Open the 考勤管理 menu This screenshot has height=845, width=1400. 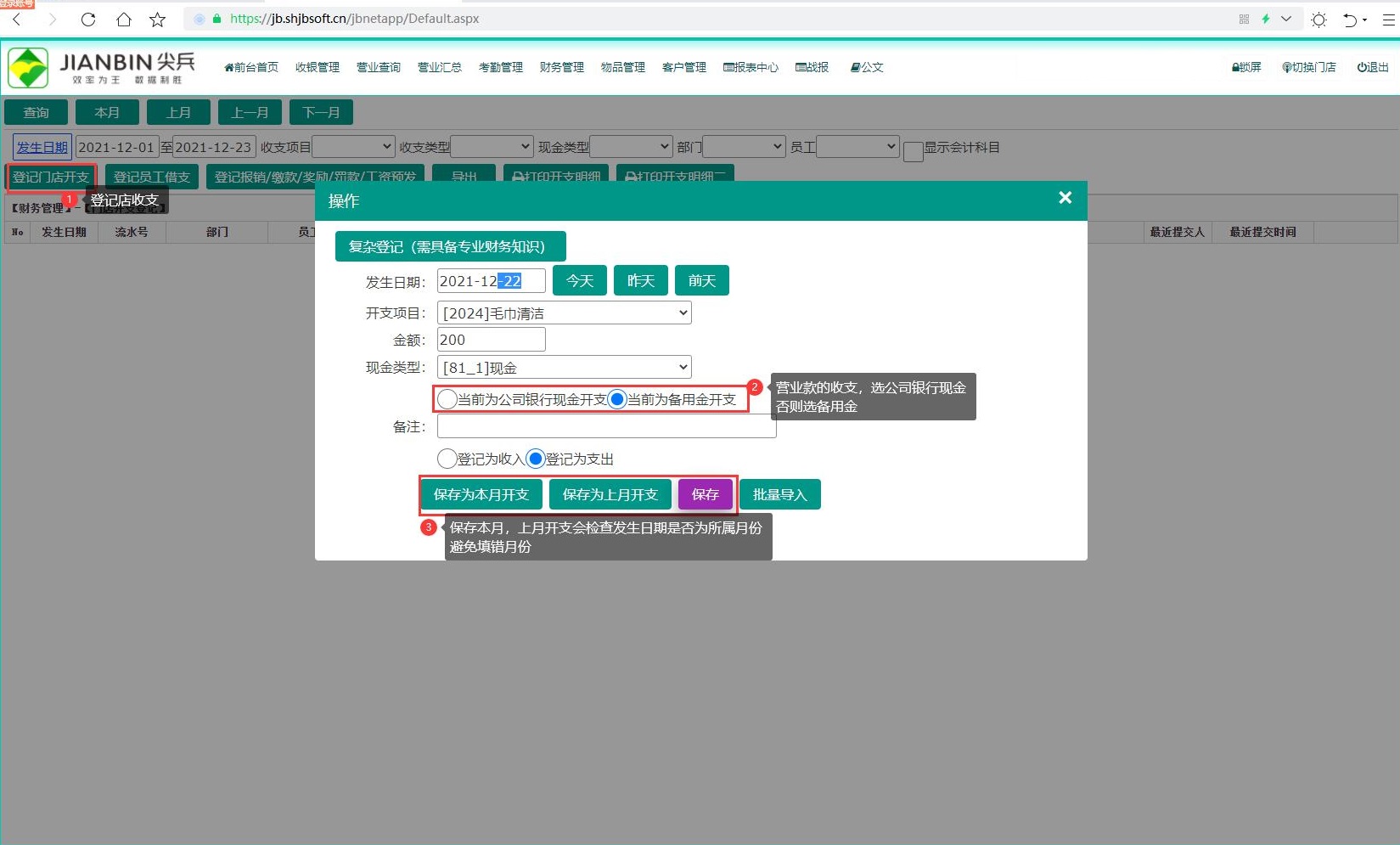click(501, 67)
